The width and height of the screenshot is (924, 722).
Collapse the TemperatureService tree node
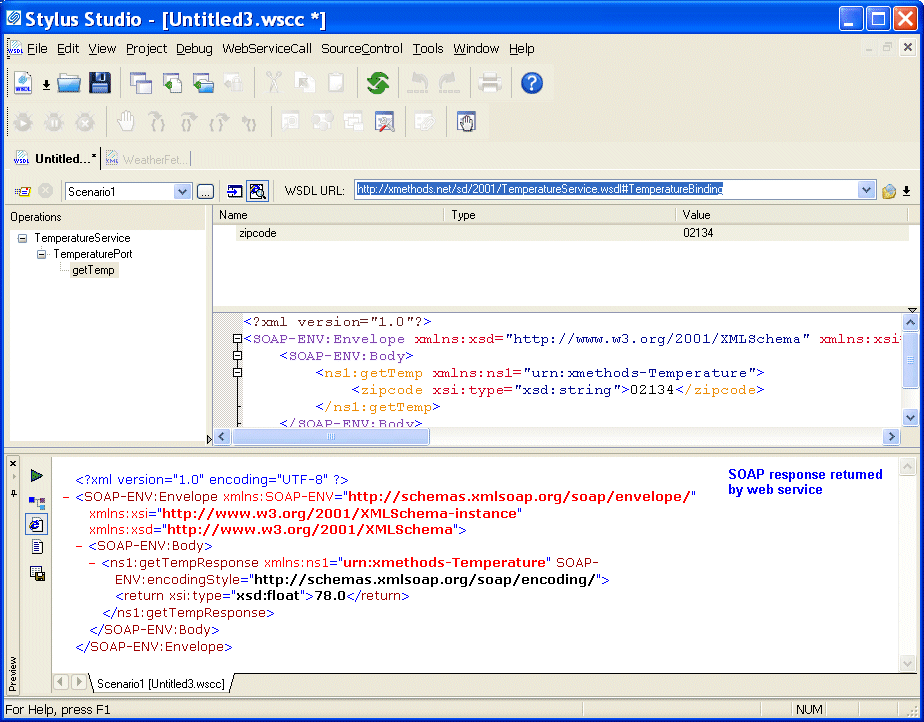(23, 238)
